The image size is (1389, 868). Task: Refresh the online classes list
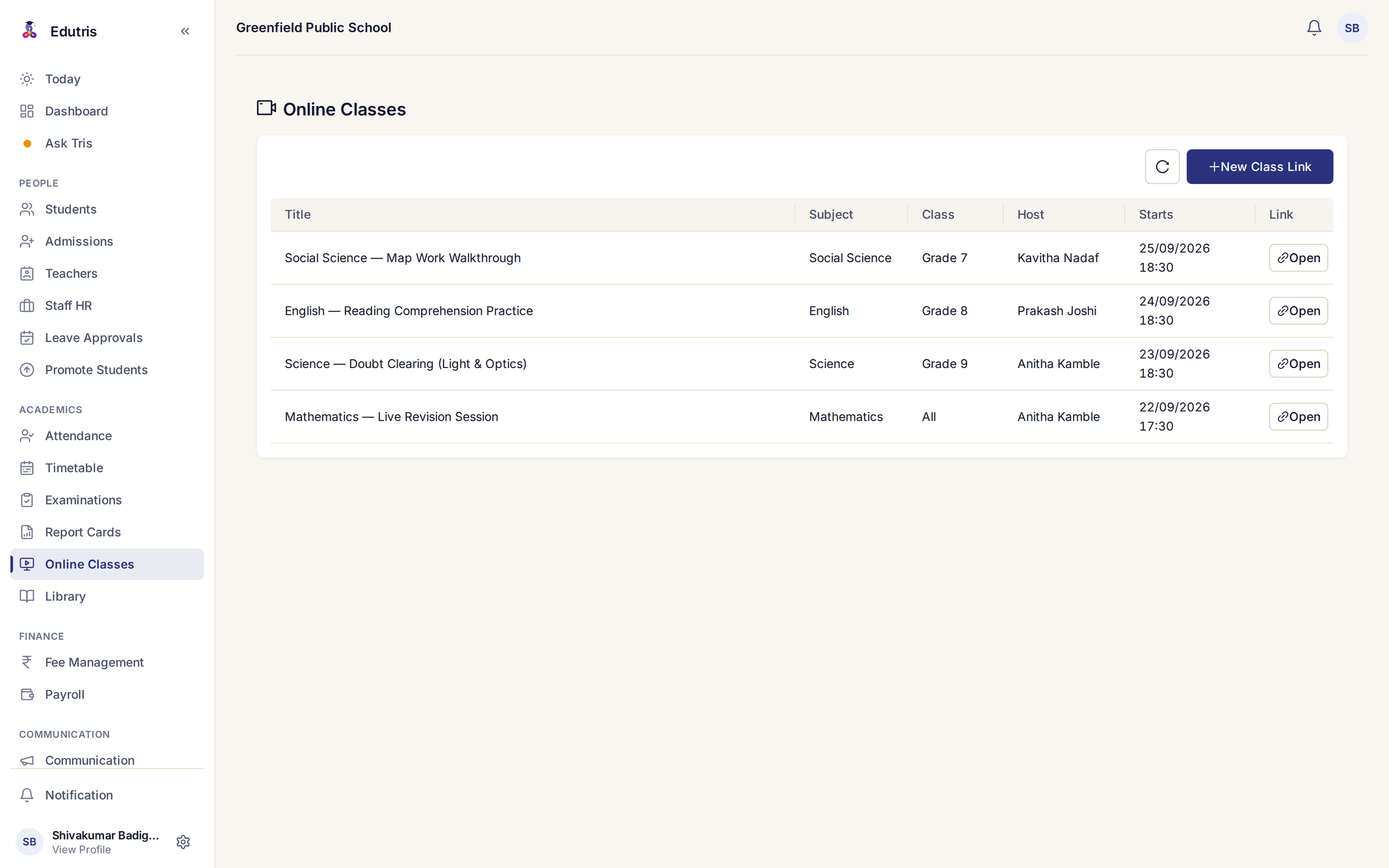click(1162, 167)
